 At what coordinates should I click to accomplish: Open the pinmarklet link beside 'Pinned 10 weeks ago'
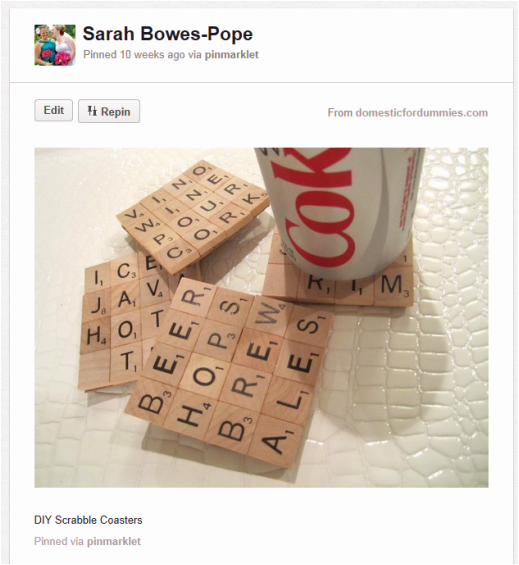231,55
